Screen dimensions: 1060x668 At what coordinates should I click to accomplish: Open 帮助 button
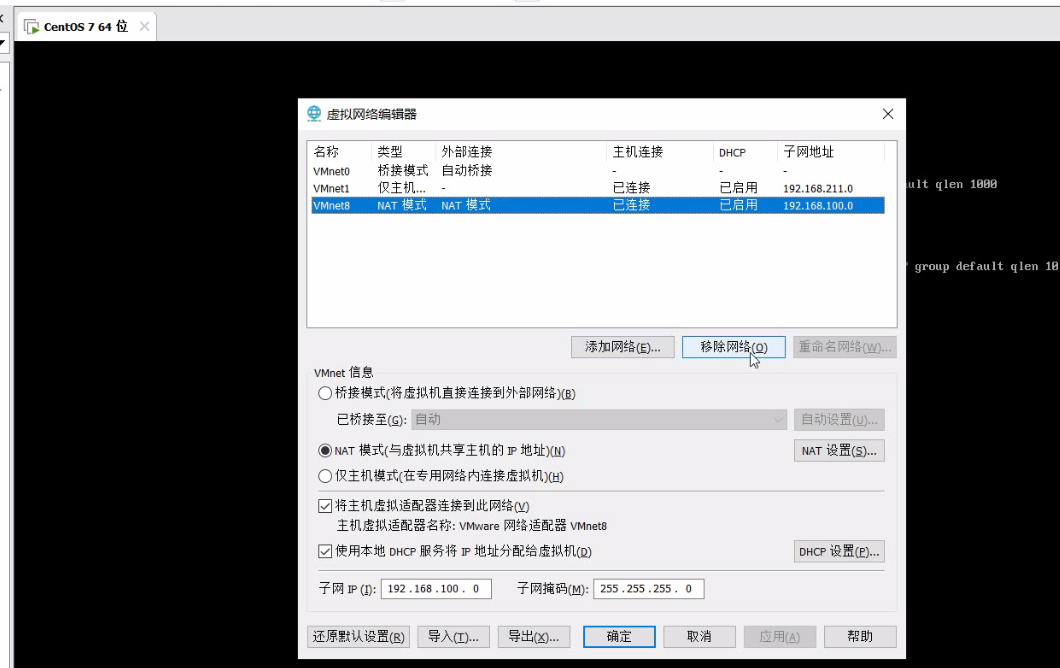point(860,637)
